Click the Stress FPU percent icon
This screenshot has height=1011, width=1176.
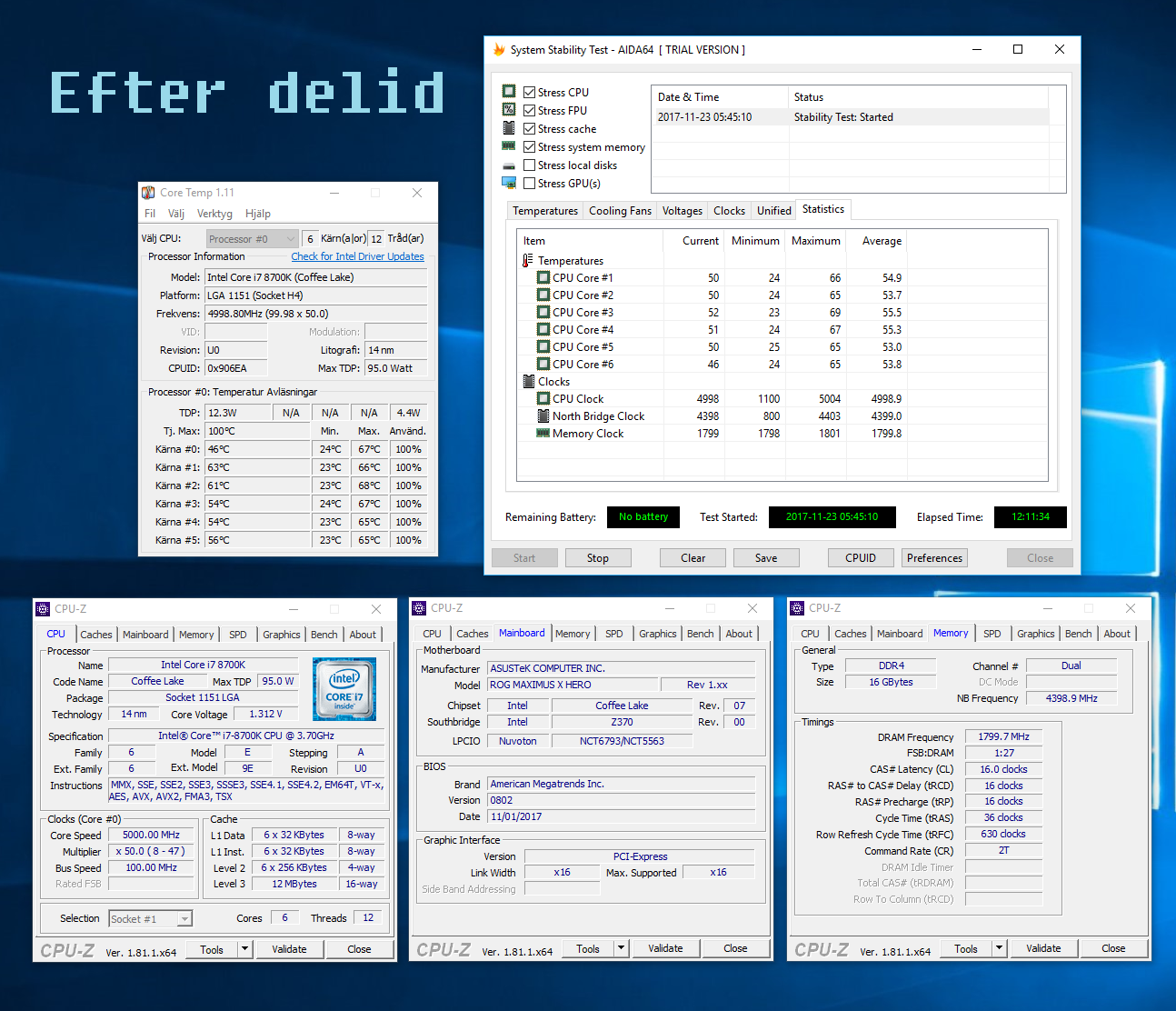click(509, 110)
